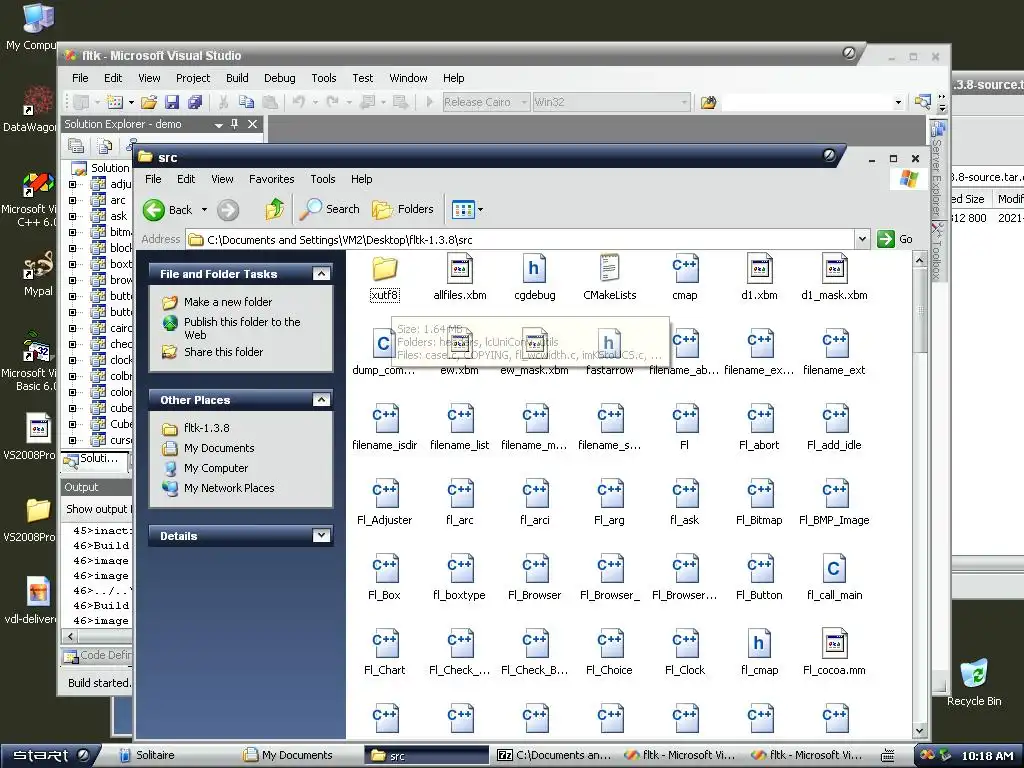The image size is (1024, 768).
Task: Click the green Go button
Action: point(895,239)
